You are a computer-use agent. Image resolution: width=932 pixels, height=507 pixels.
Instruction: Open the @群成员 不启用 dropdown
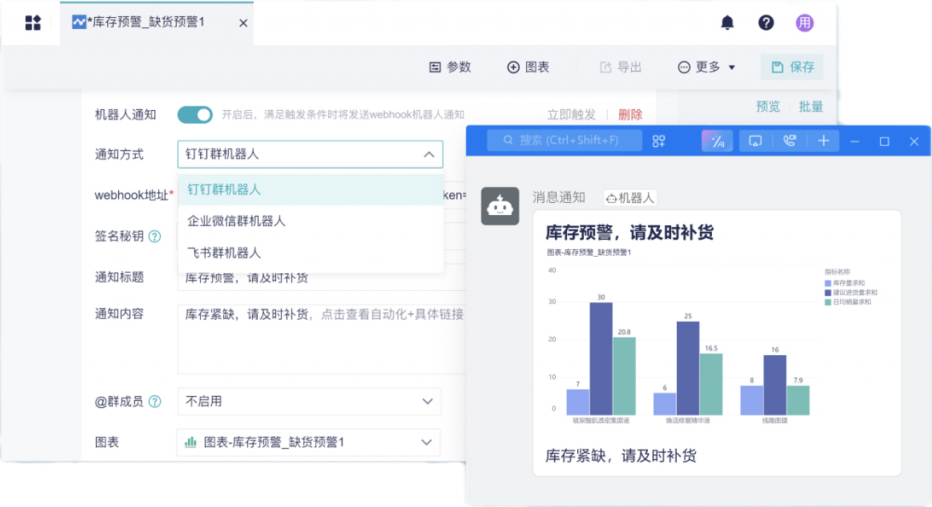pos(309,401)
